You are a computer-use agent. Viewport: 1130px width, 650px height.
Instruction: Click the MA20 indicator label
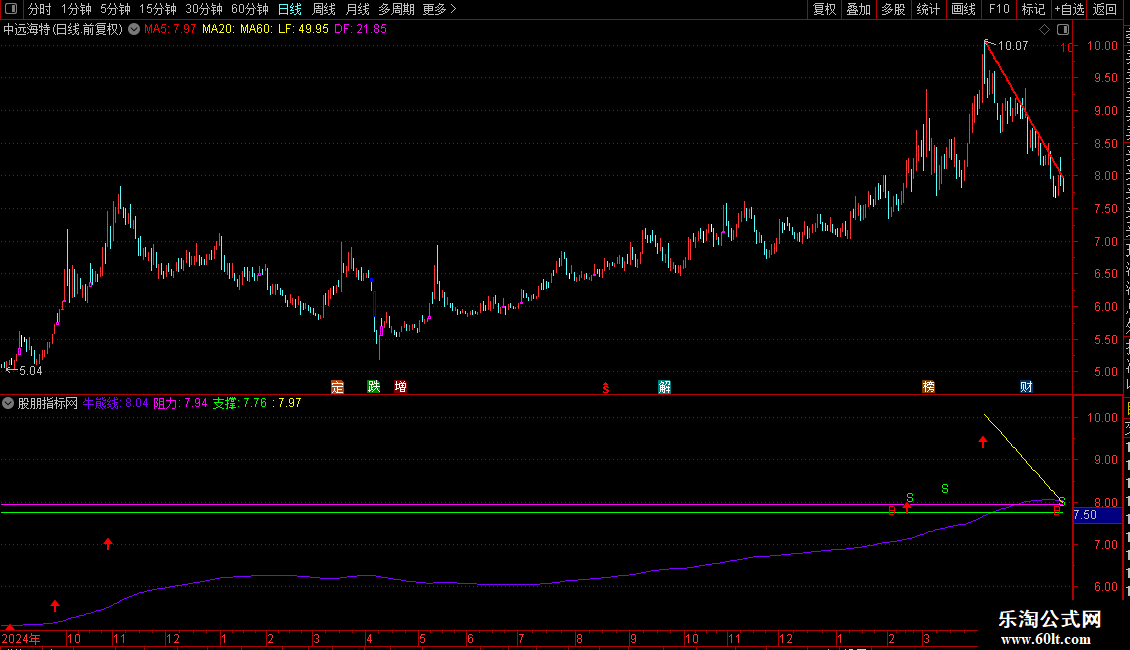click(219, 29)
